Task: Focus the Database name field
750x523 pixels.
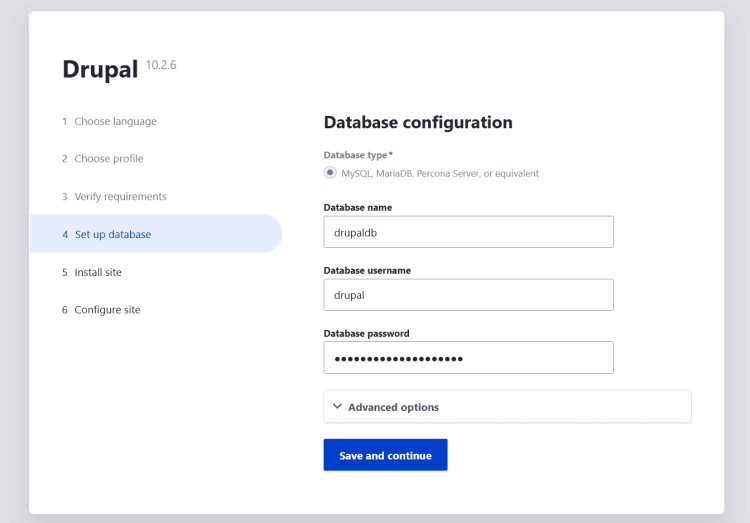Action: point(468,232)
